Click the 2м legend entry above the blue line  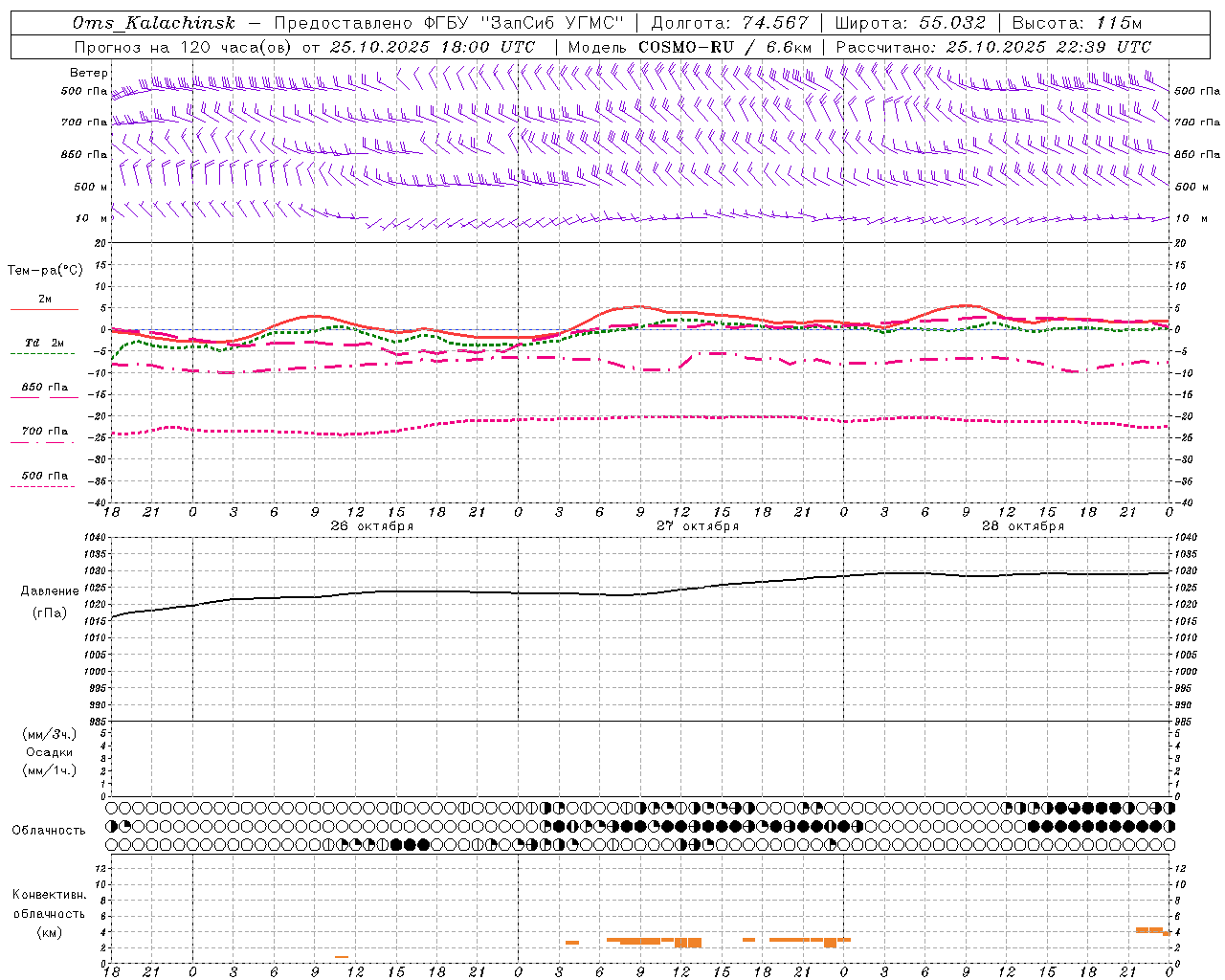point(45,299)
